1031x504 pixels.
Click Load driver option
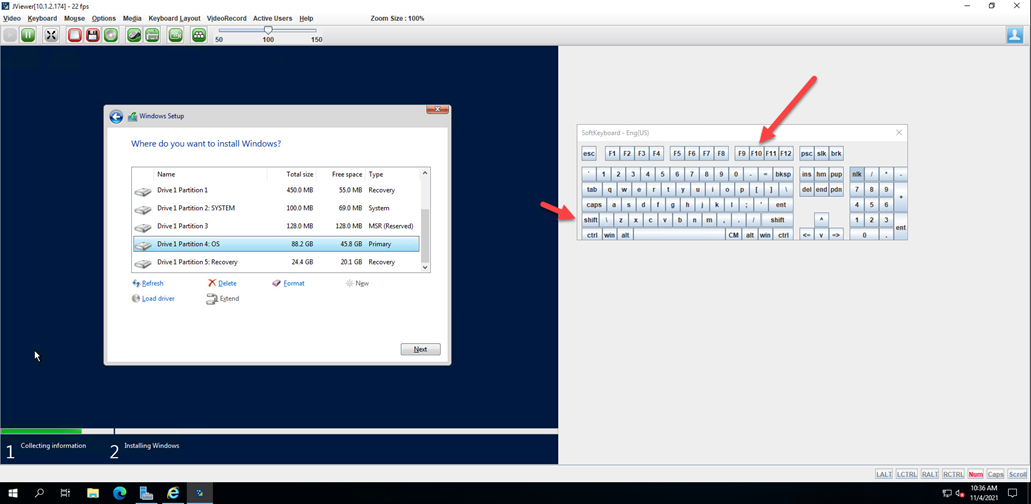pyautogui.click(x=153, y=298)
